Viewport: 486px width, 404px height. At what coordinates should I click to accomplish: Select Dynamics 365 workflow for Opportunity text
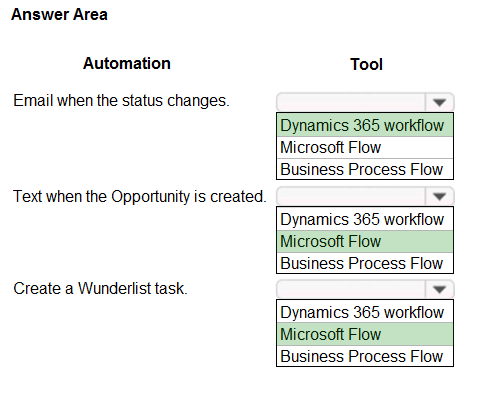click(x=365, y=219)
